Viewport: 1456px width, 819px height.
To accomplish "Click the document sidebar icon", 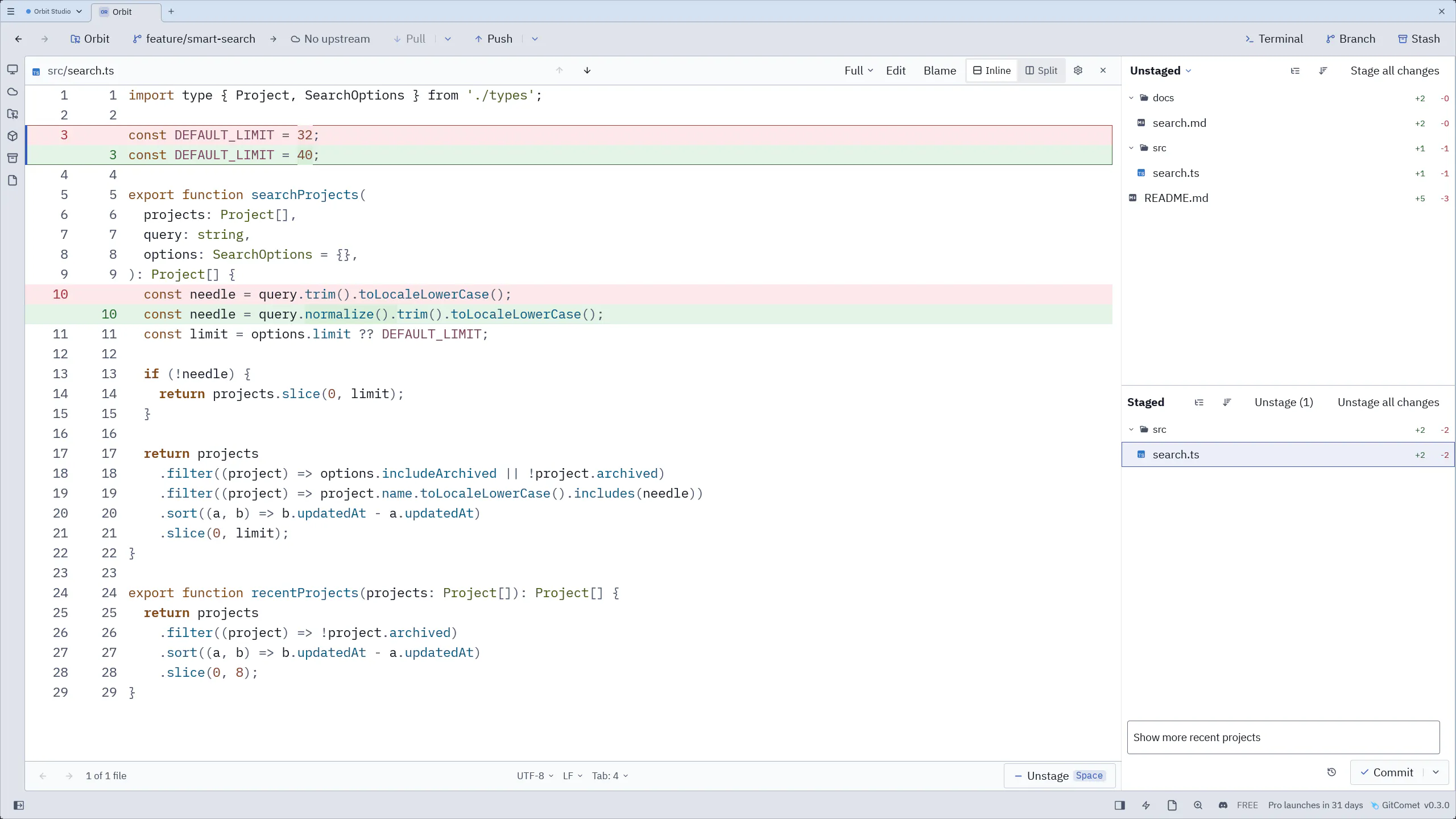I will pos(13,180).
